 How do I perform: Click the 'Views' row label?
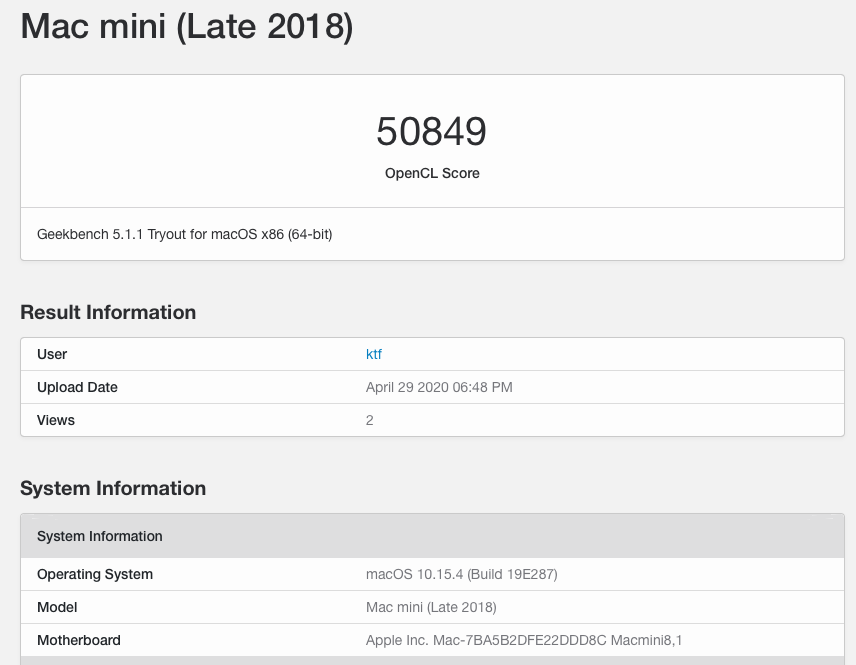[x=56, y=420]
